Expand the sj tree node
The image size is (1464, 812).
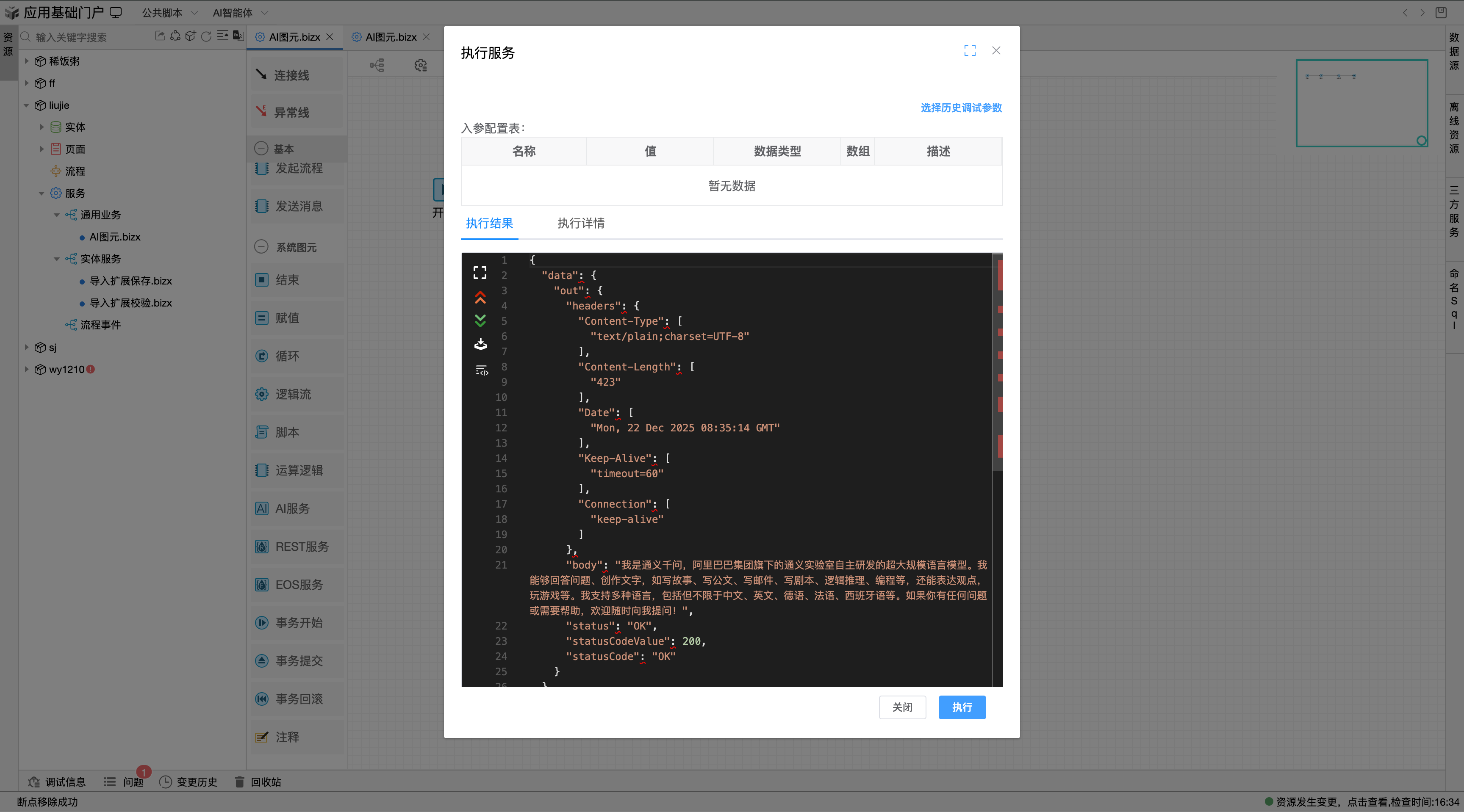(27, 347)
